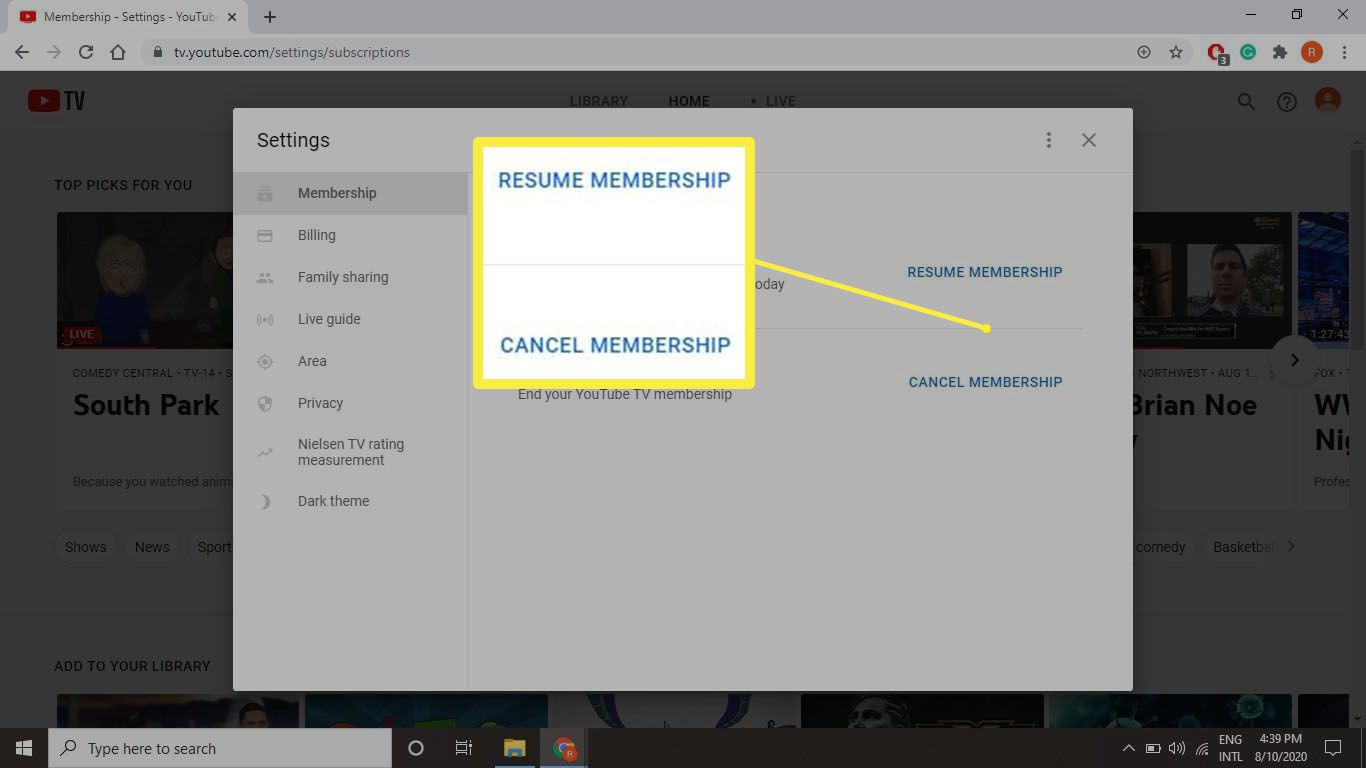Image resolution: width=1366 pixels, height=768 pixels.
Task: Bookmark this page with the star icon
Action: pyautogui.click(x=1176, y=52)
